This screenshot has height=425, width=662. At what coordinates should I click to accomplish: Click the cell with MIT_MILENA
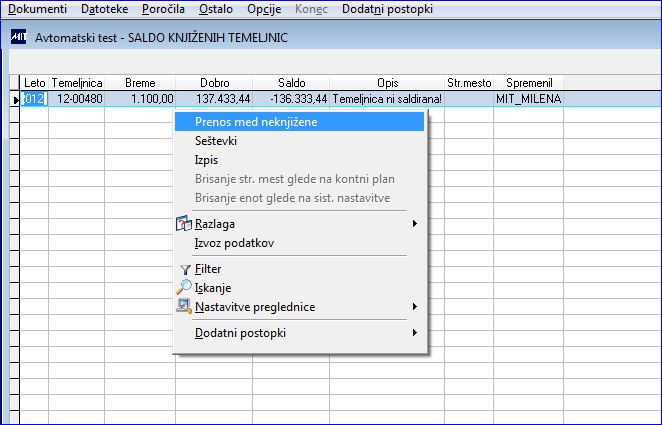528,99
